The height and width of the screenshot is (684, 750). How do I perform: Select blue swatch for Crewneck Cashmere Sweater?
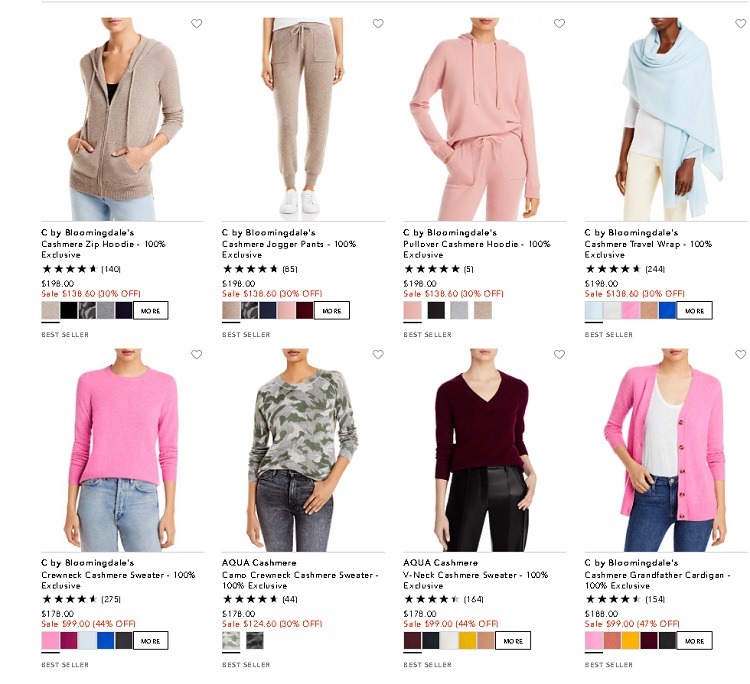point(106,641)
